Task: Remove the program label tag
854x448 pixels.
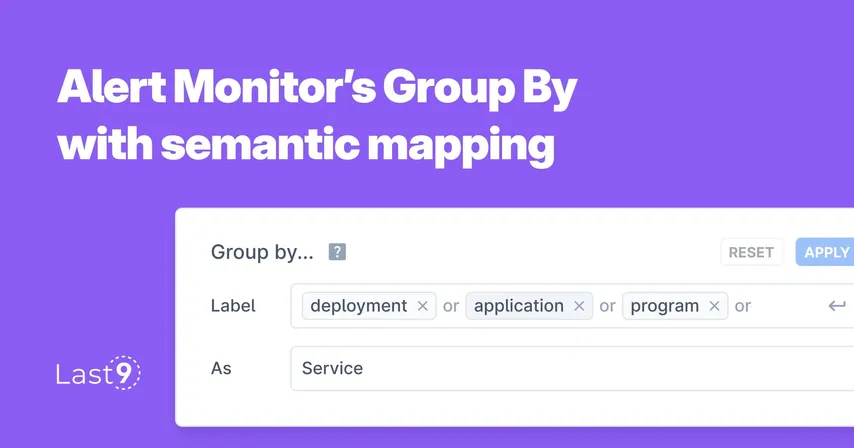Action: point(715,306)
